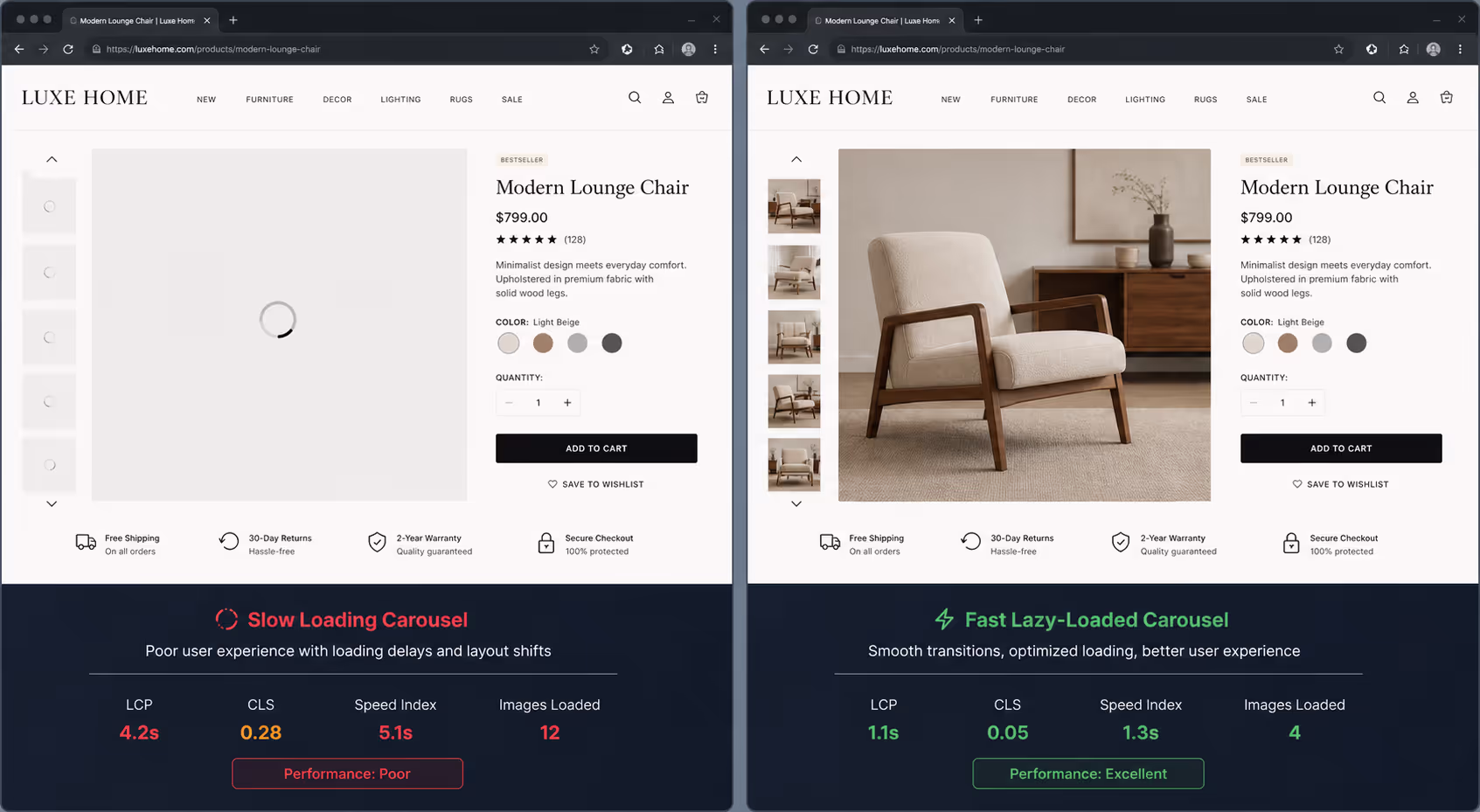
Task: Click LUXE HOME logo in left window
Action: [x=85, y=98]
